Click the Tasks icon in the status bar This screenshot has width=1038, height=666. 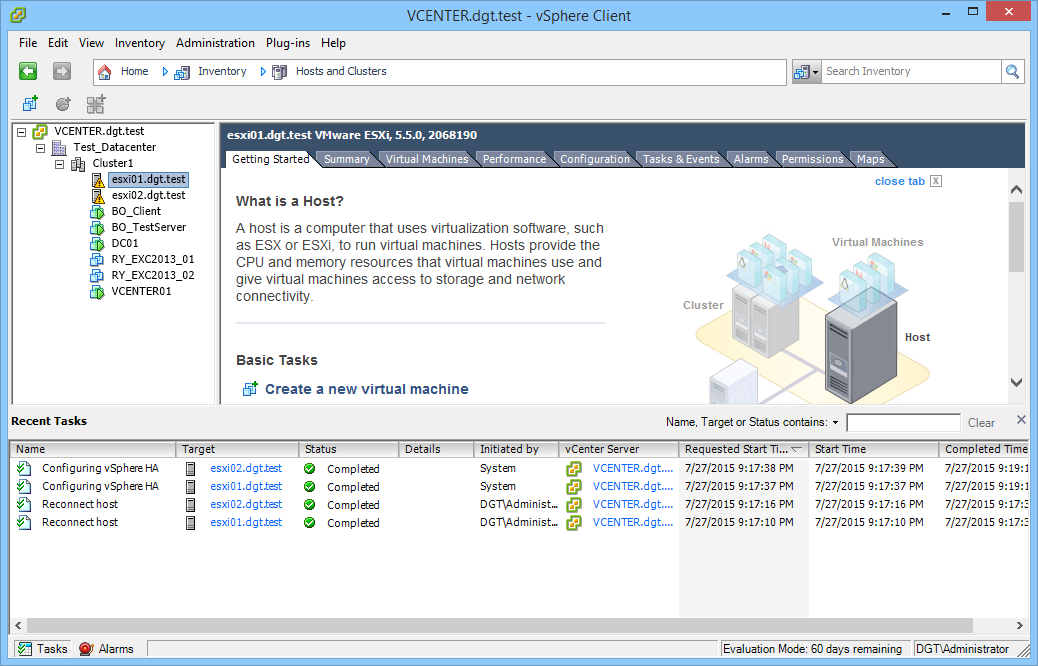pyautogui.click(x=25, y=649)
